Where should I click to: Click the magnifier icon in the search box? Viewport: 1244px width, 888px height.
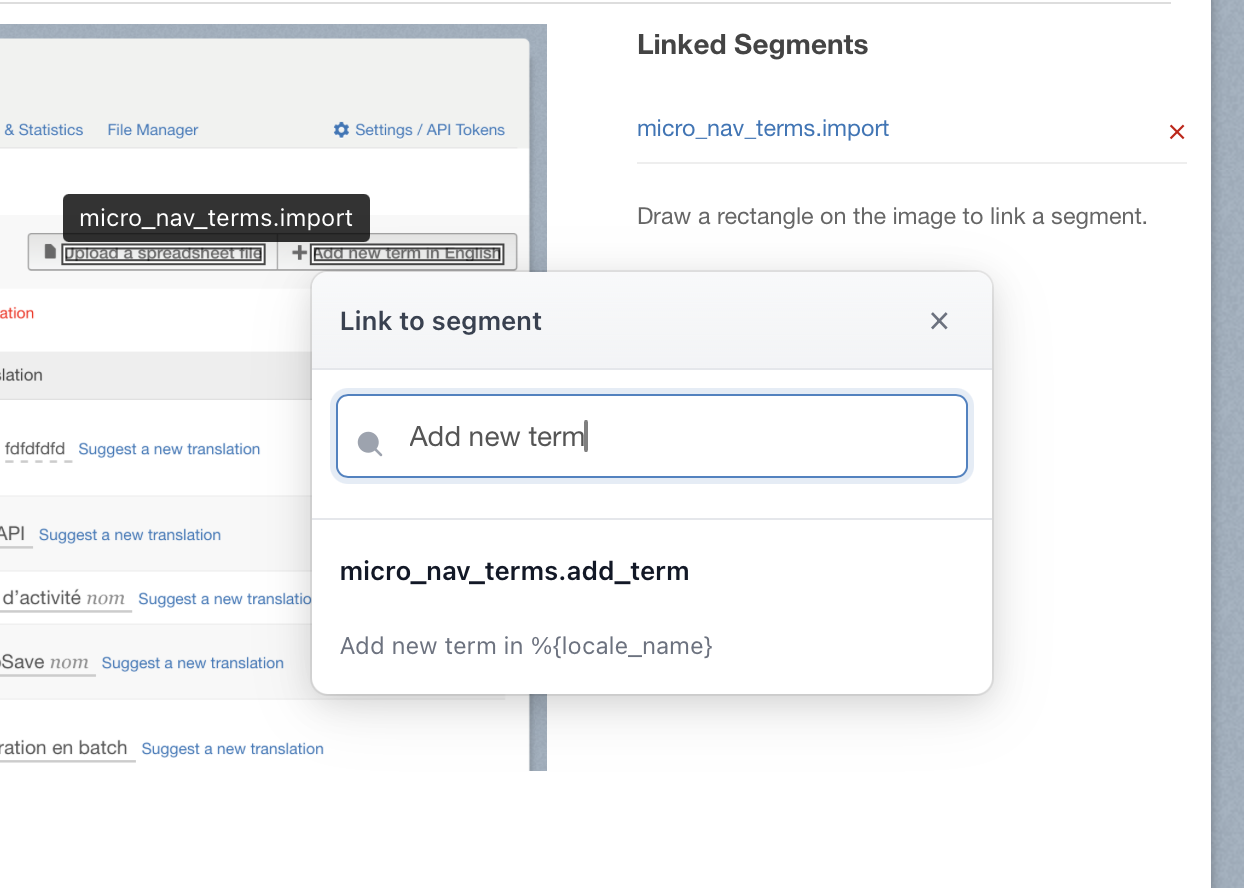tap(370, 443)
